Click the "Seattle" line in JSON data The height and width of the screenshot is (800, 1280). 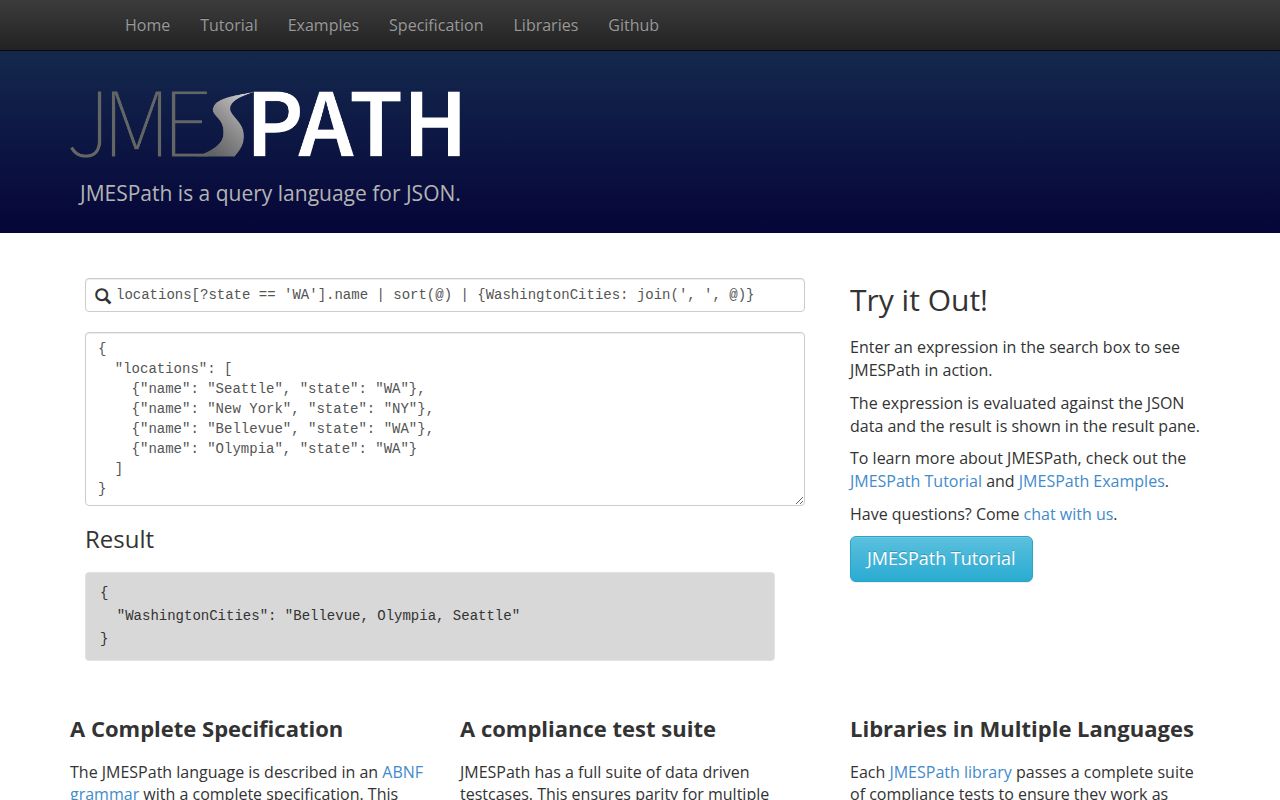coord(278,389)
